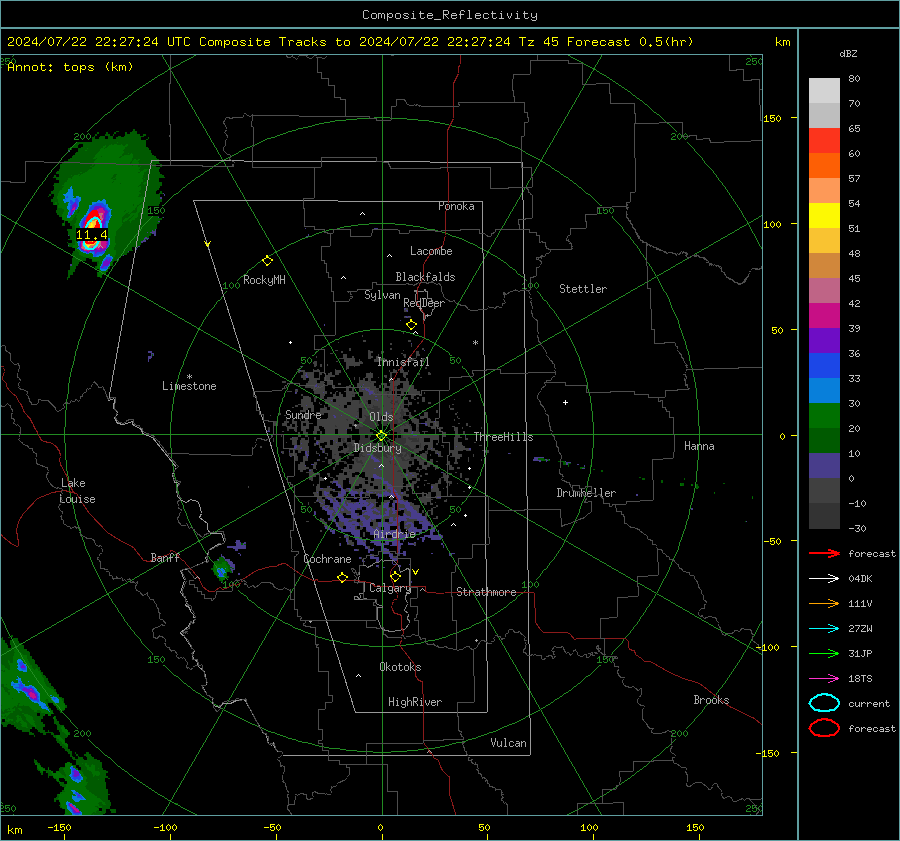Click the Lacombe city label
Viewport: 900px width, 841px height.
(x=431, y=251)
